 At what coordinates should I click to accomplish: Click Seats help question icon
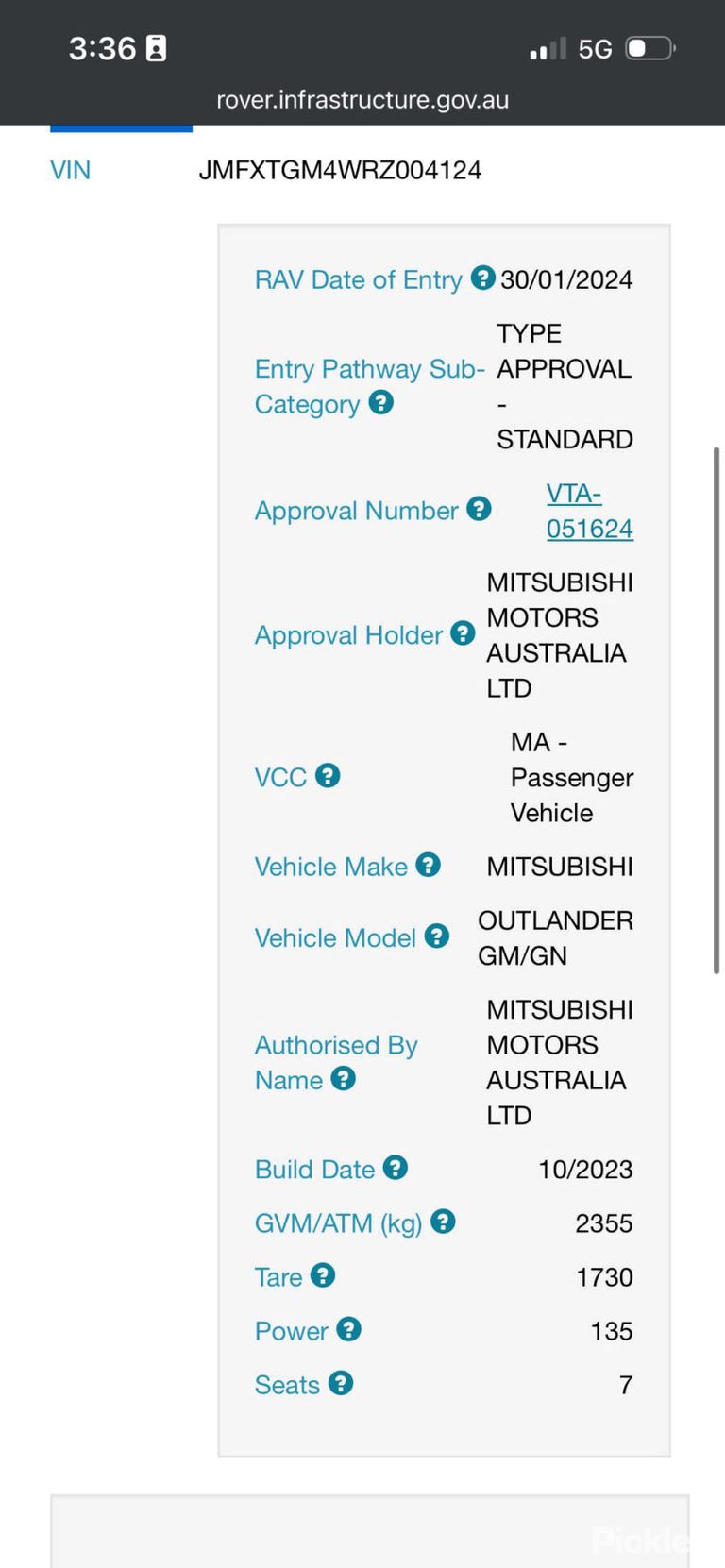[341, 1383]
